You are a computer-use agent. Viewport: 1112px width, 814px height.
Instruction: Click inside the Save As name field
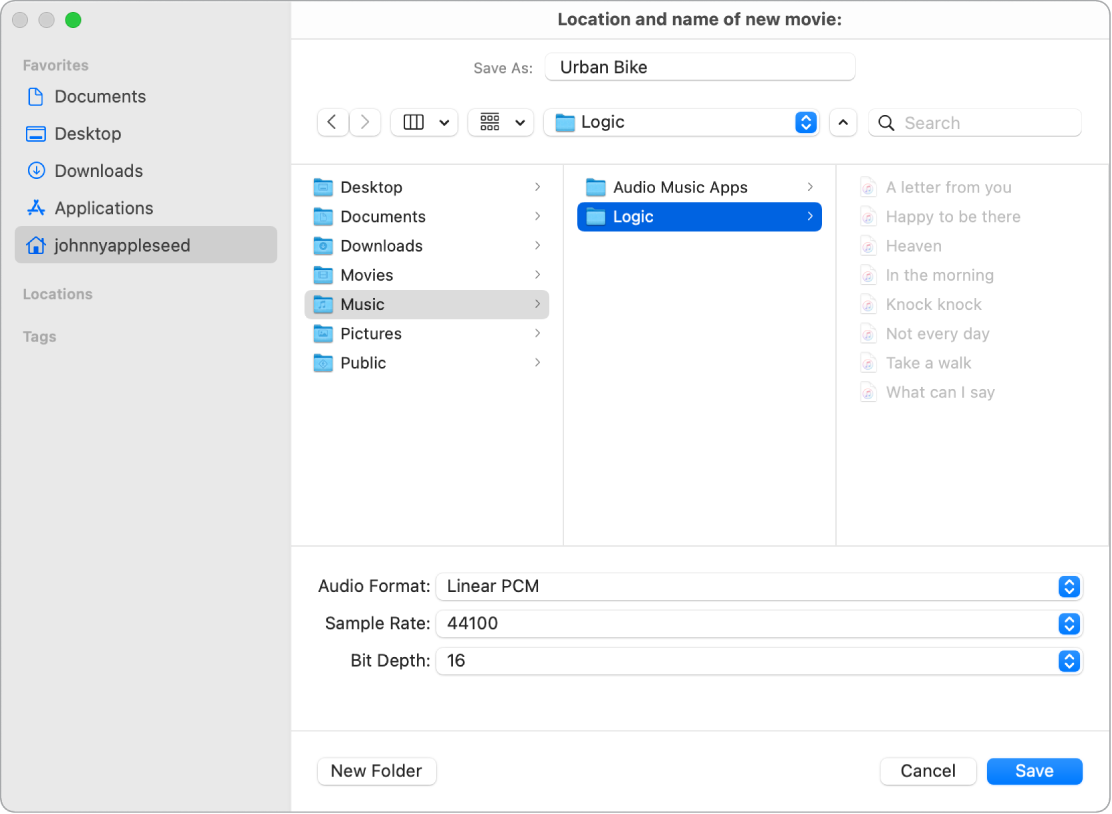(x=699, y=66)
